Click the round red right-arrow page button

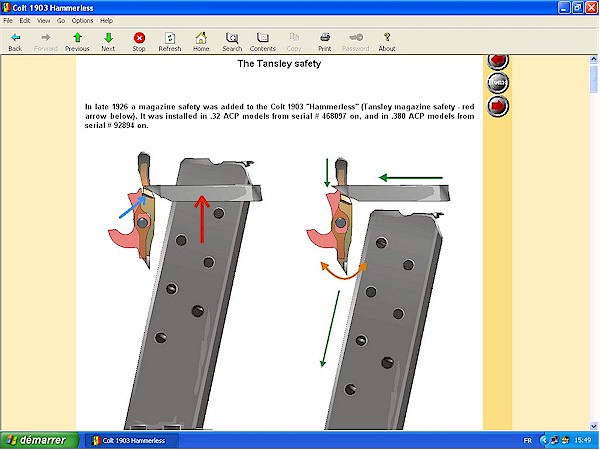498,106
